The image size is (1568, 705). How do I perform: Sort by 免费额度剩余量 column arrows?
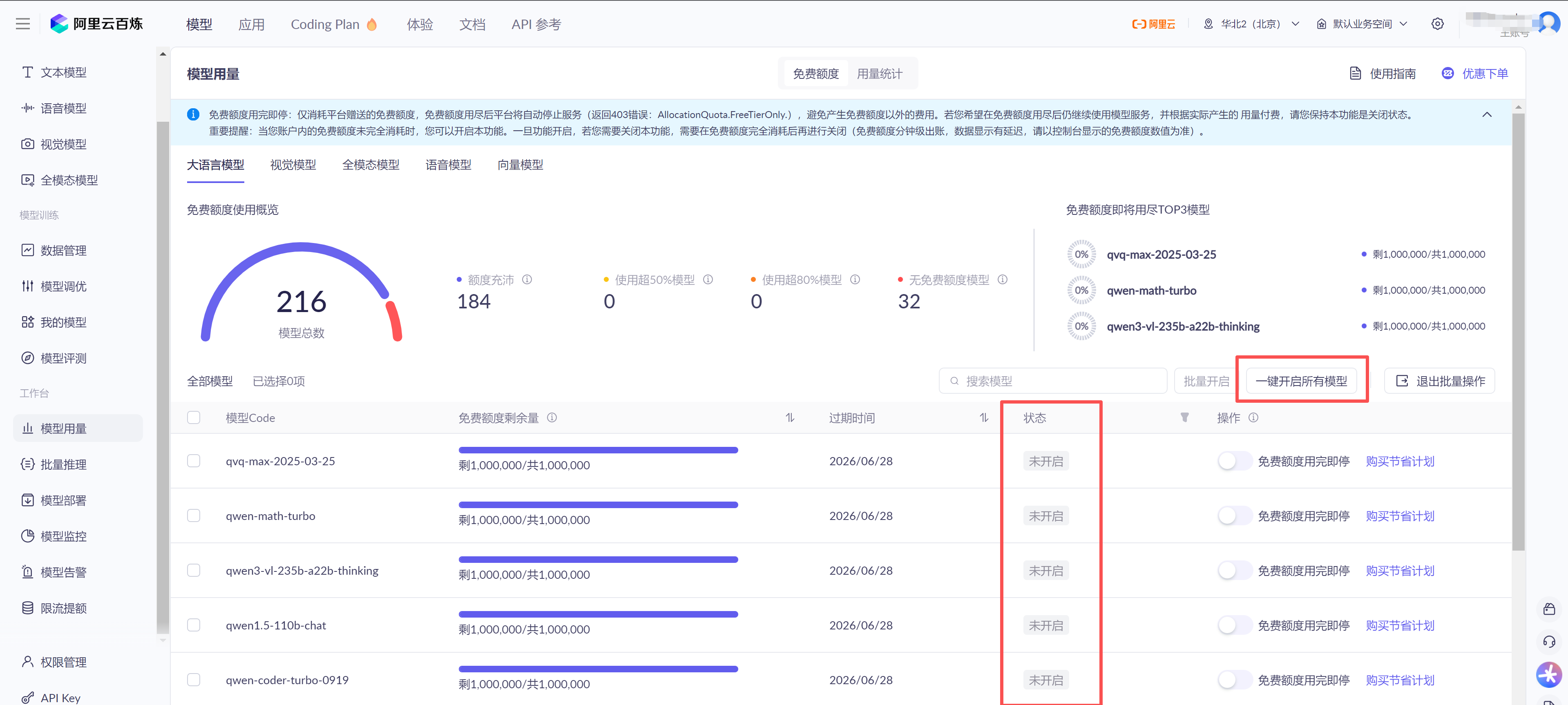tap(789, 417)
